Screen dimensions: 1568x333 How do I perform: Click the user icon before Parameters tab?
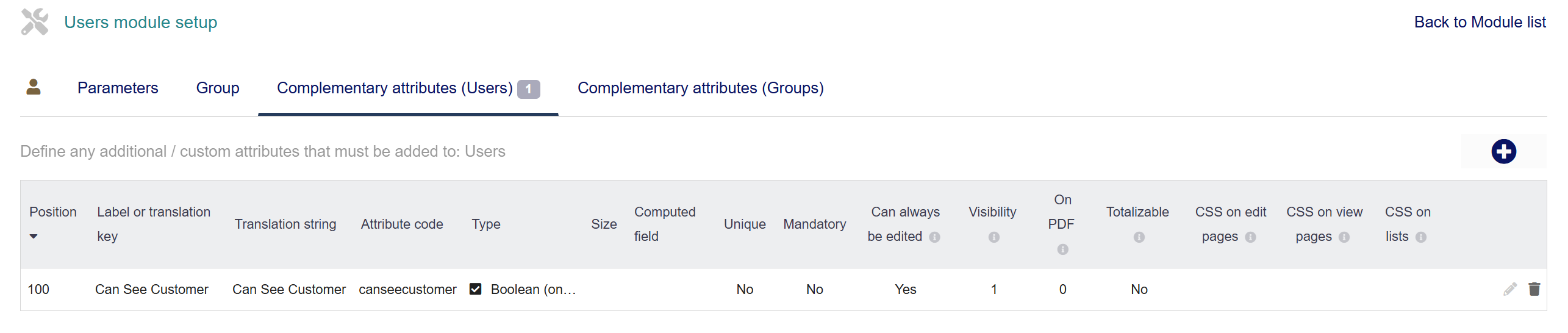pyautogui.click(x=34, y=88)
